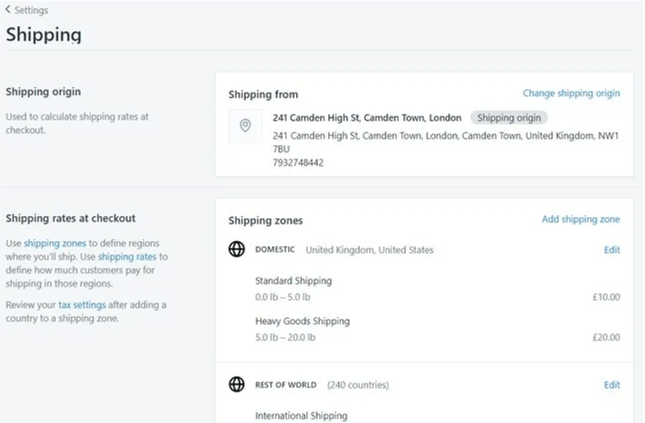Click the Shipping origin badge
The image size is (645, 423).
(509, 118)
